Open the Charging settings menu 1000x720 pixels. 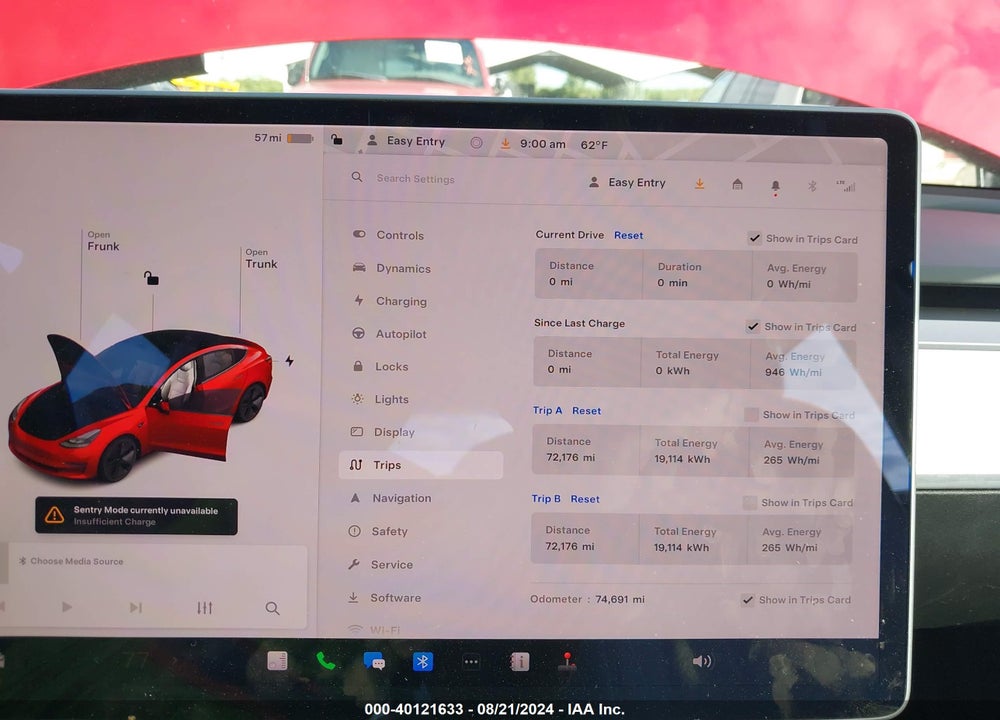point(390,301)
